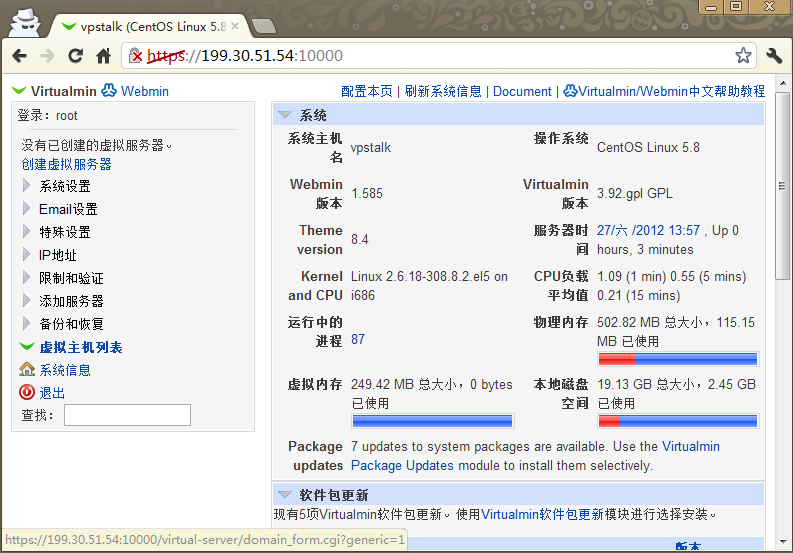Expand the 添加服务器 section
793x553 pixels.
pos(26,301)
